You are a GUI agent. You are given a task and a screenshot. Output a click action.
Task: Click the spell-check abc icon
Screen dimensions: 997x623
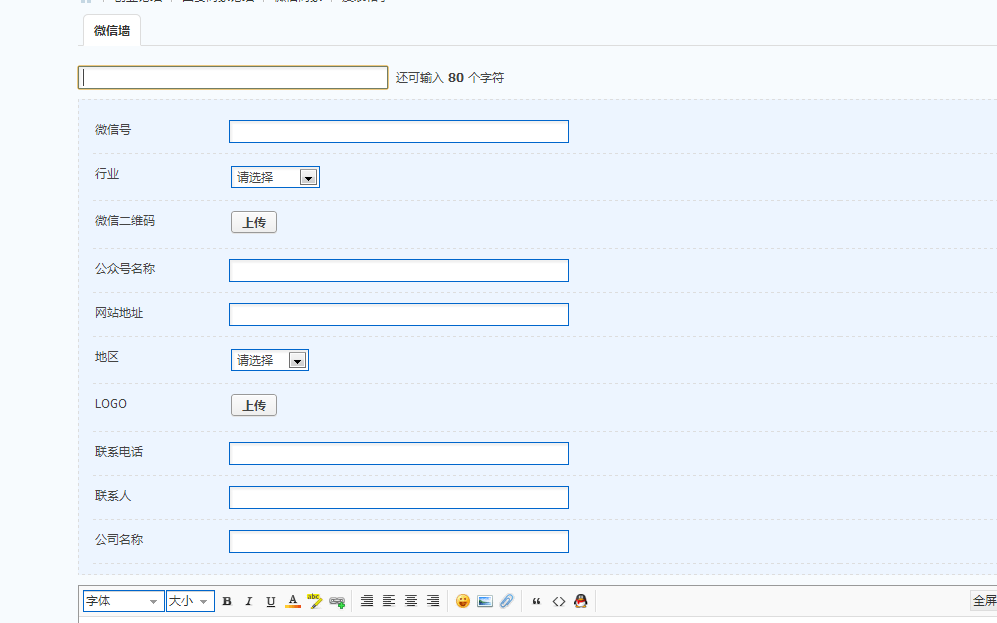[x=314, y=600]
